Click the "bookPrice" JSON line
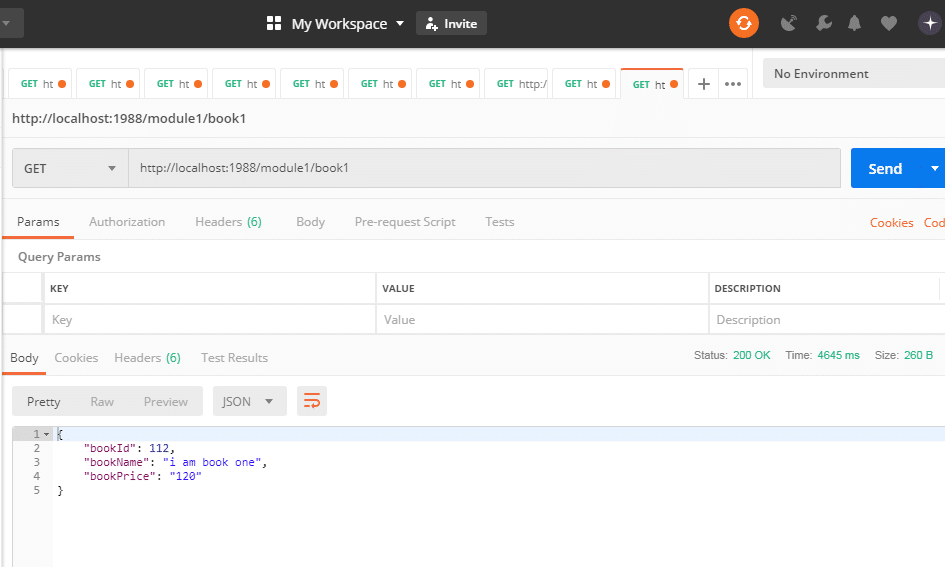This screenshot has width=945, height=567. point(142,476)
